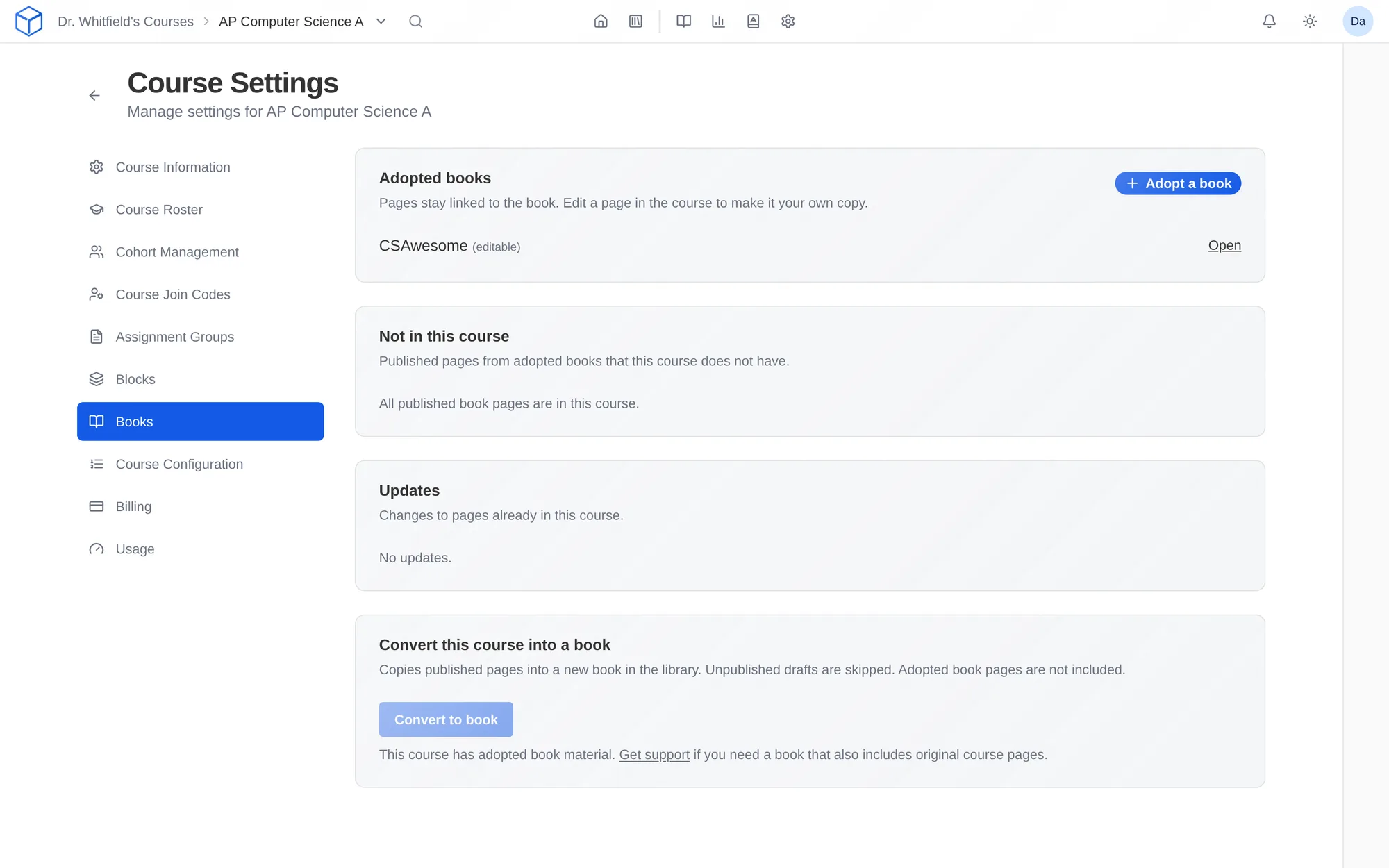1389x868 pixels.
Task: Open Assignment Groups section
Action: point(201,337)
